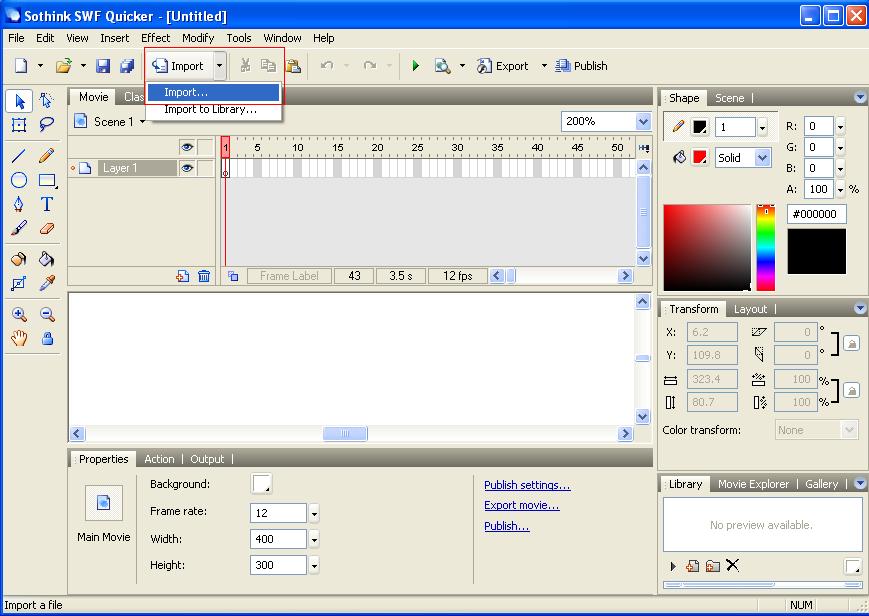Select the Subselection reshape tool
Image resolution: width=869 pixels, height=616 pixels.
(47, 101)
